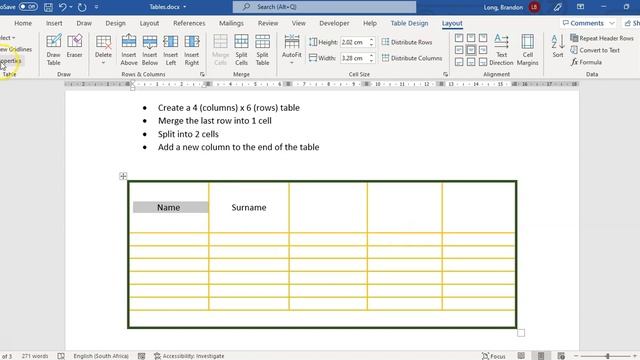Insert a row above with Insert Above

pyautogui.click(x=129, y=50)
